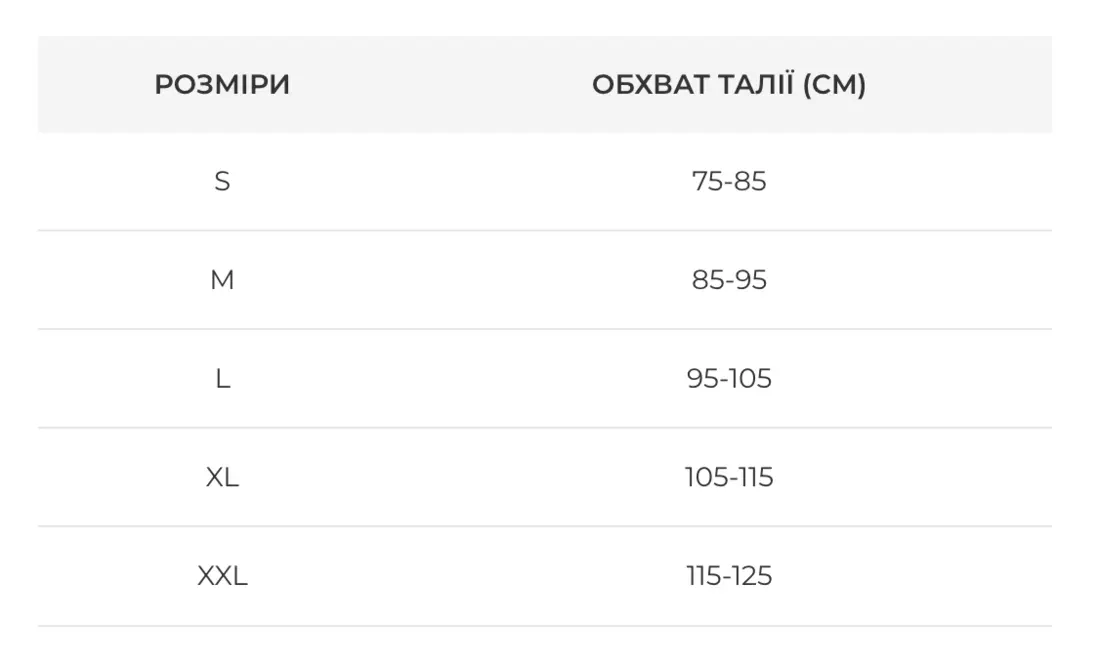This screenshot has width=1100, height=666.
Task: Click the divider line between L and XL rows
Action: click(x=545, y=428)
